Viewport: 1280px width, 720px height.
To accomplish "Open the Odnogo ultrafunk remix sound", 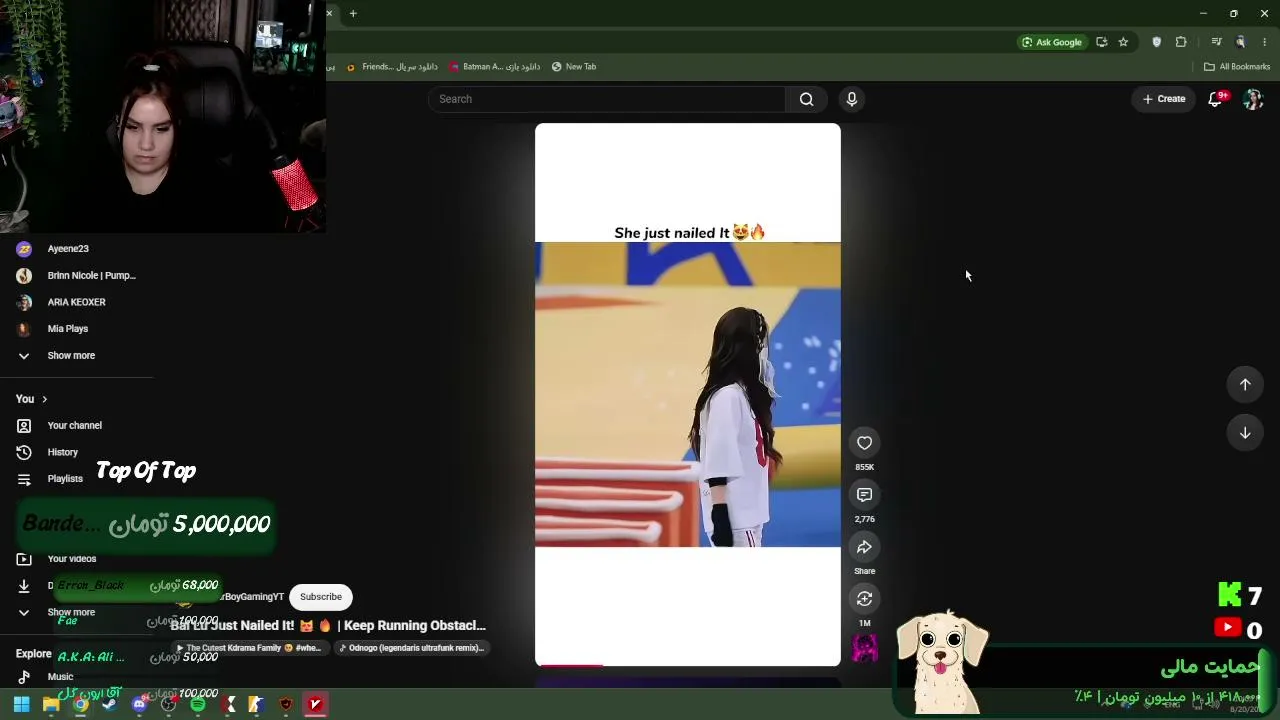I will click(410, 648).
